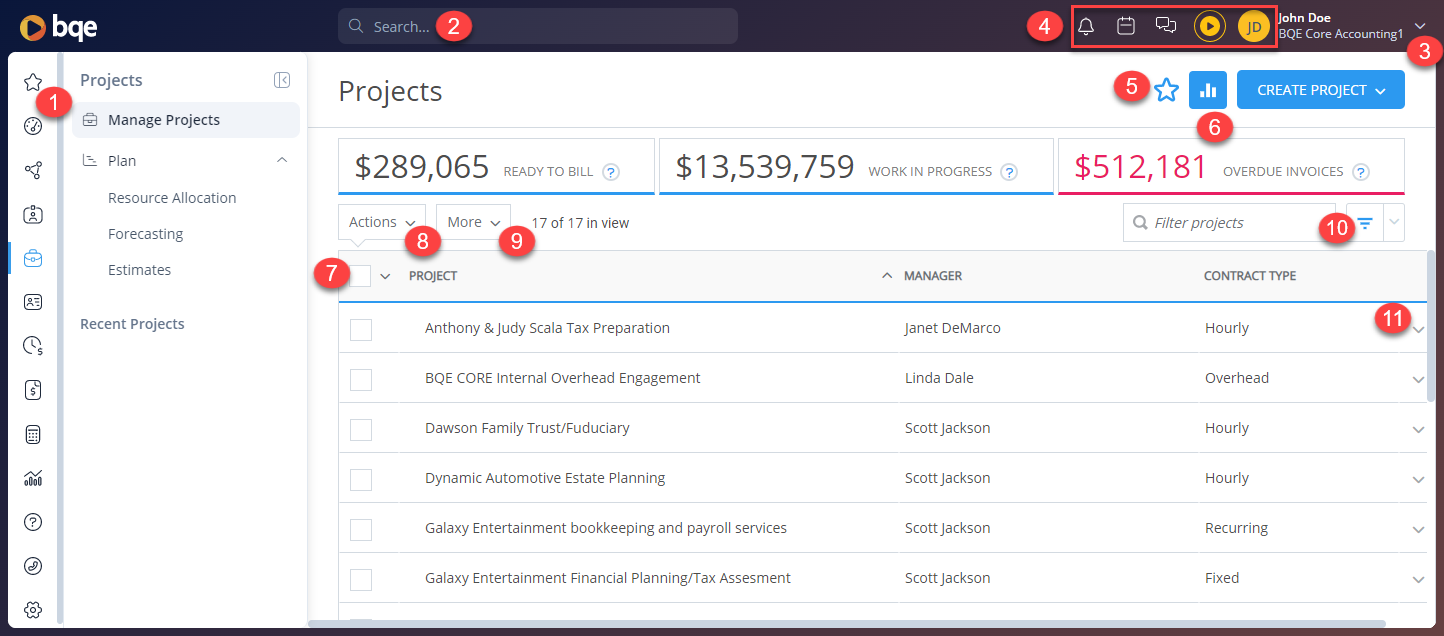Open dropdown arrow beside the filter icon
Viewport: 1444px width, 636px height.
point(1394,222)
